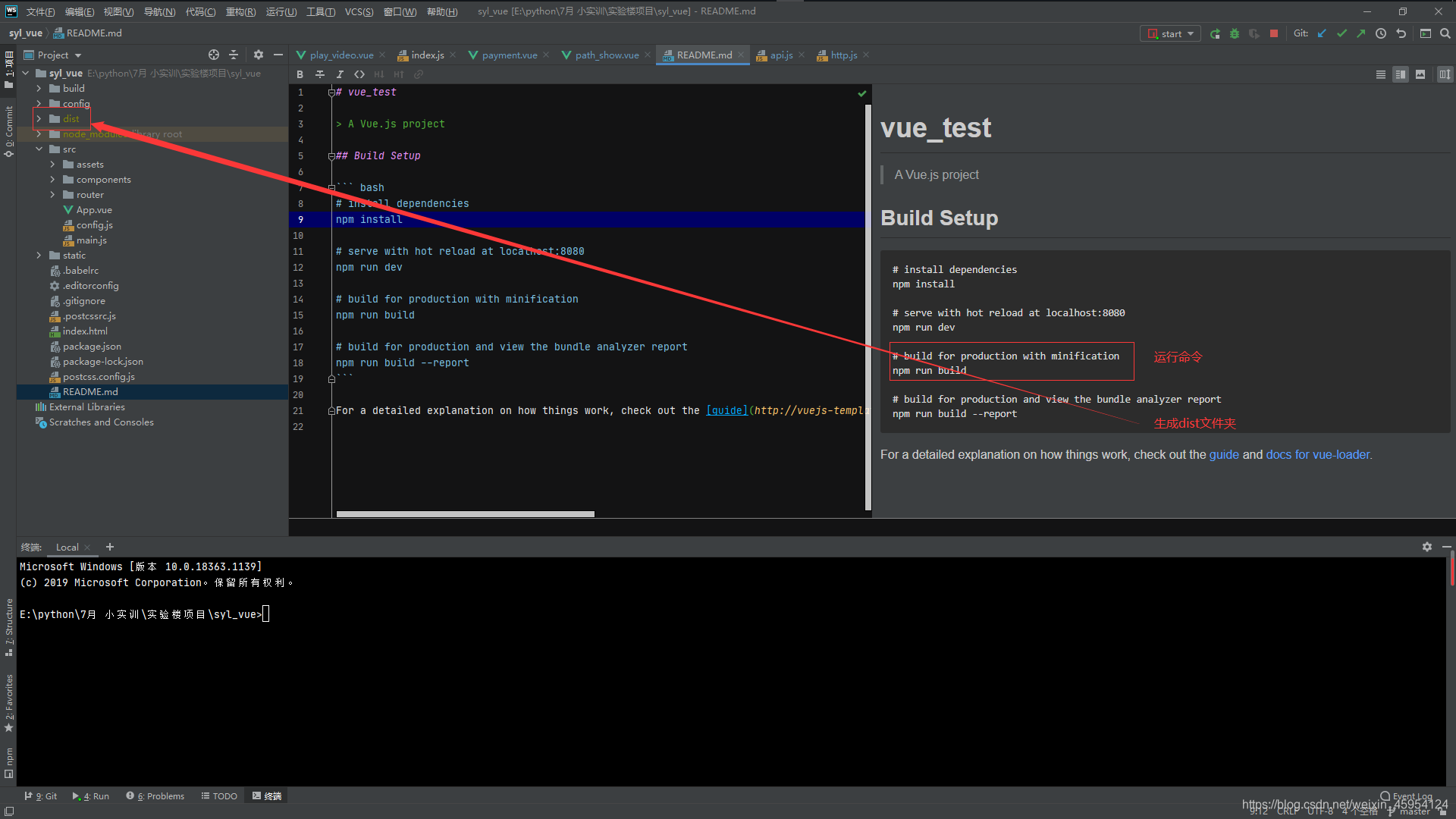1456x819 pixels.
Task: Click the Debug bug icon
Action: point(1235,33)
